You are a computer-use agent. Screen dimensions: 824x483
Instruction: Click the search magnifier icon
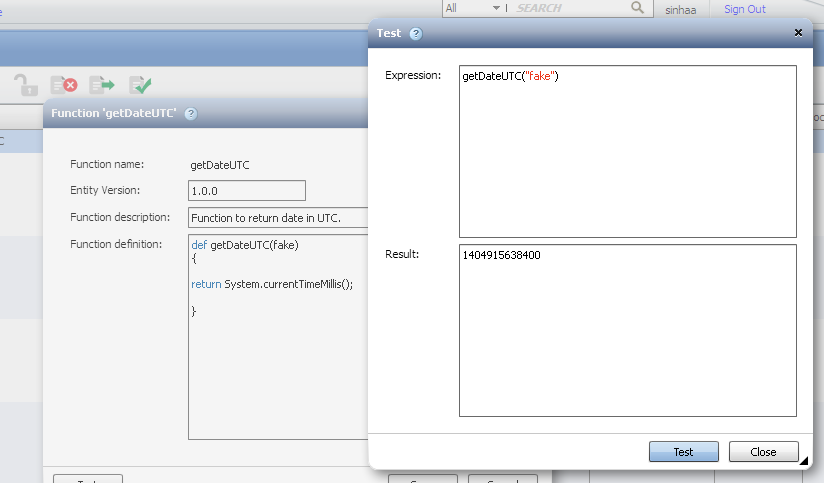(638, 8)
